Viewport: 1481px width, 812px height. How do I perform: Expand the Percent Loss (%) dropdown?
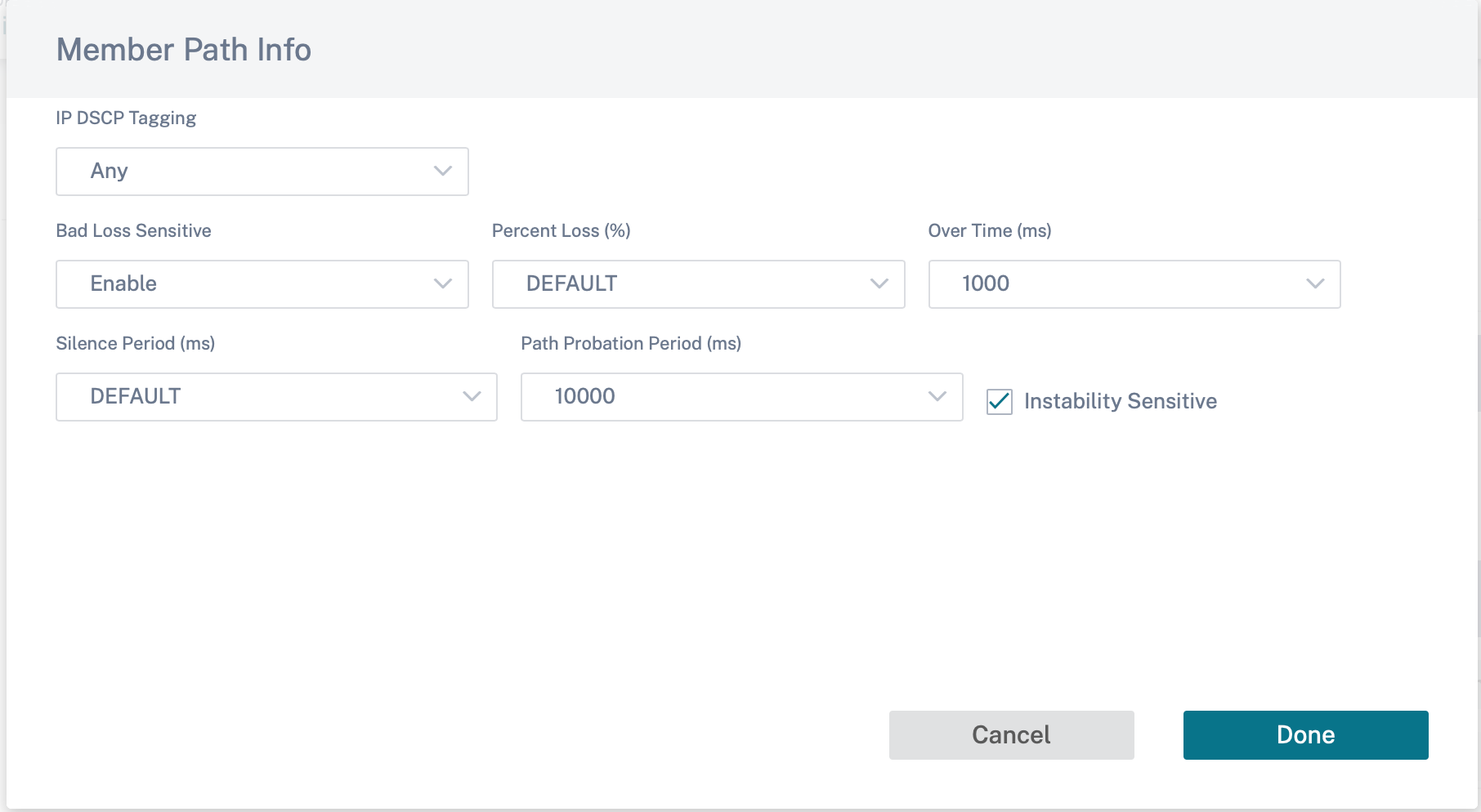[698, 284]
